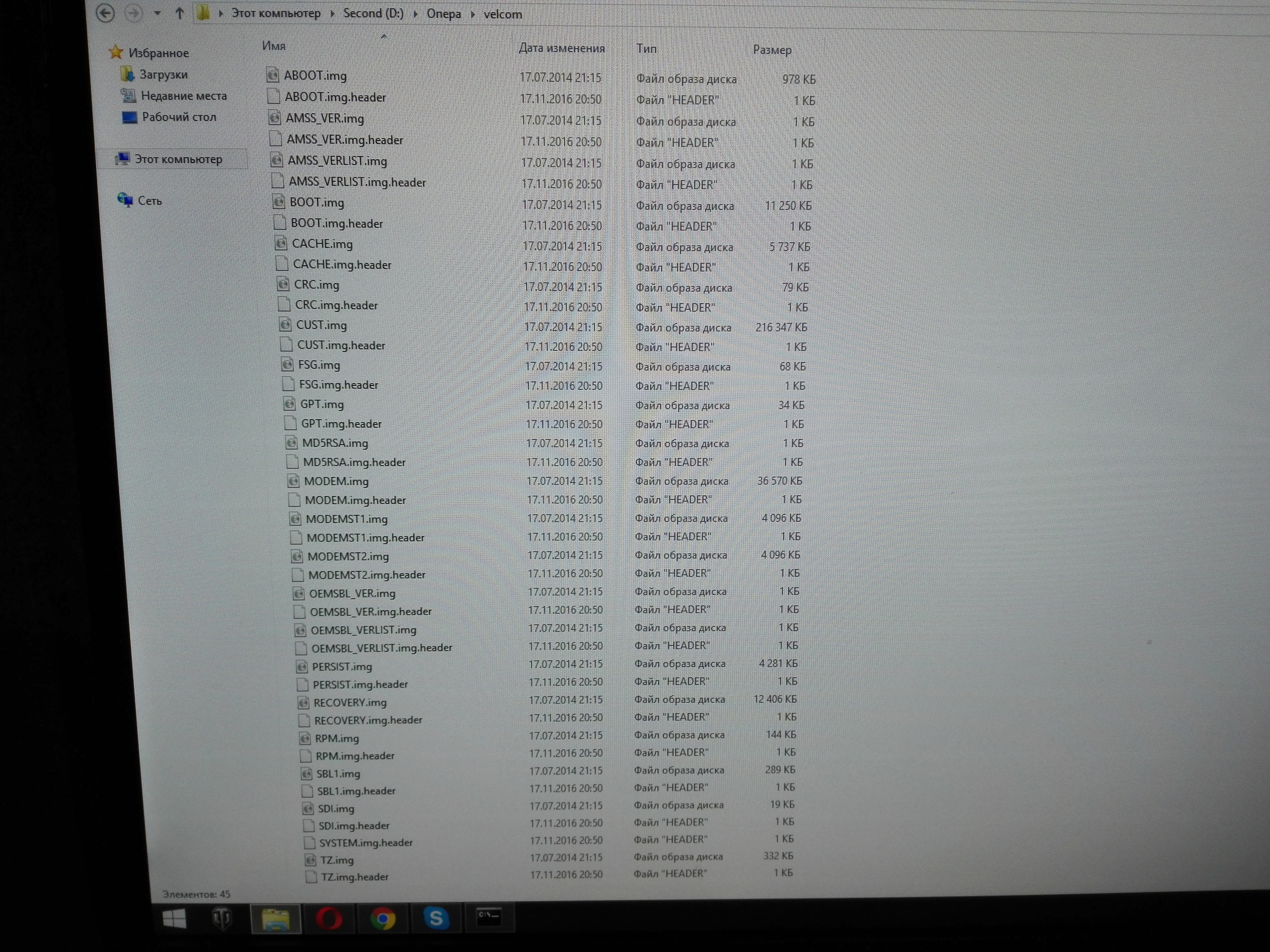Sort by Имя column header
This screenshot has width=1270, height=952.
coord(274,46)
